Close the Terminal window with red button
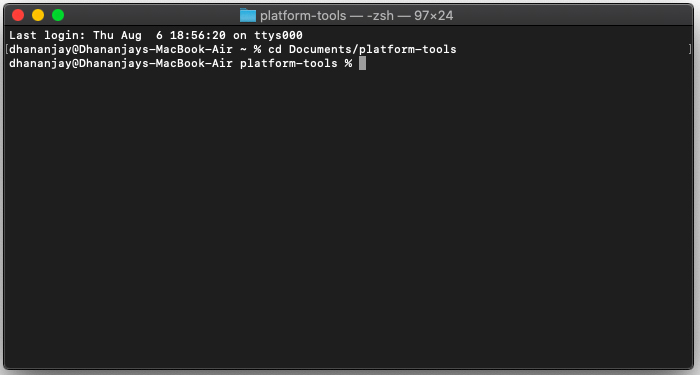 (x=18, y=15)
